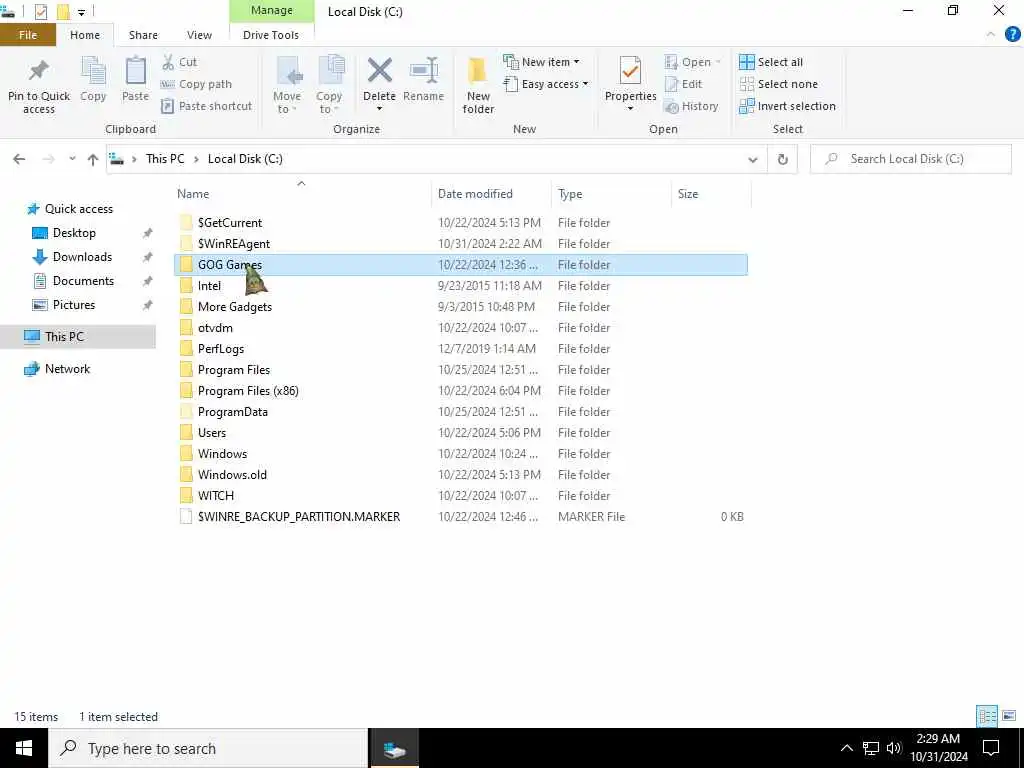Screen dimensions: 1024x768
Task: Delete the selected GOG Games folder
Action: click(x=379, y=78)
